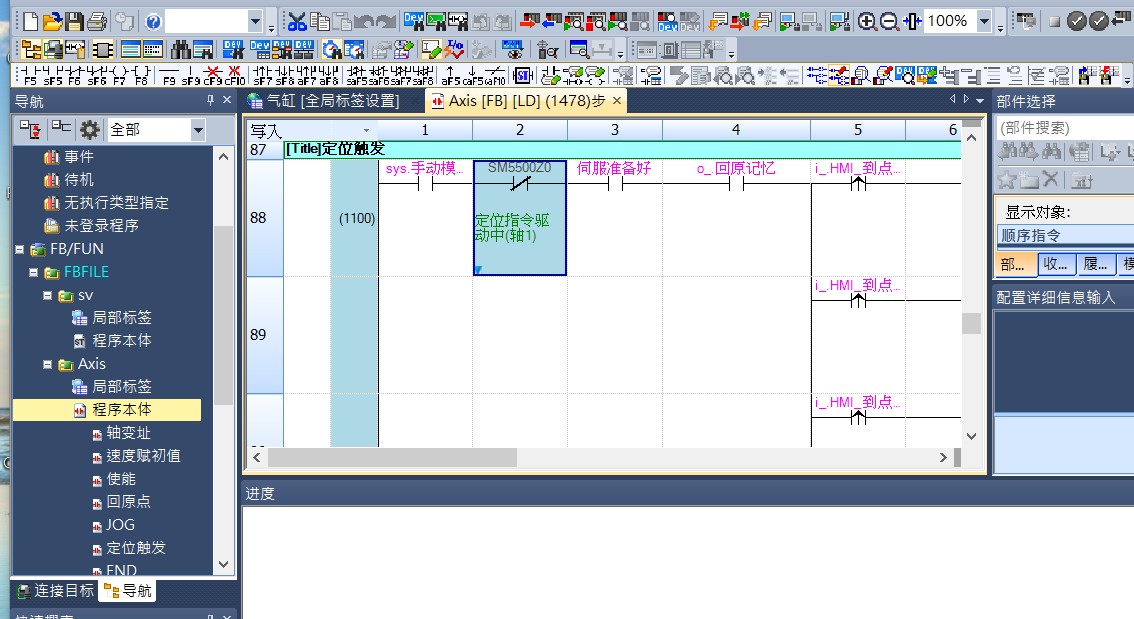Collapse the Axis folder node
This screenshot has width=1134, height=619.
(x=48, y=364)
